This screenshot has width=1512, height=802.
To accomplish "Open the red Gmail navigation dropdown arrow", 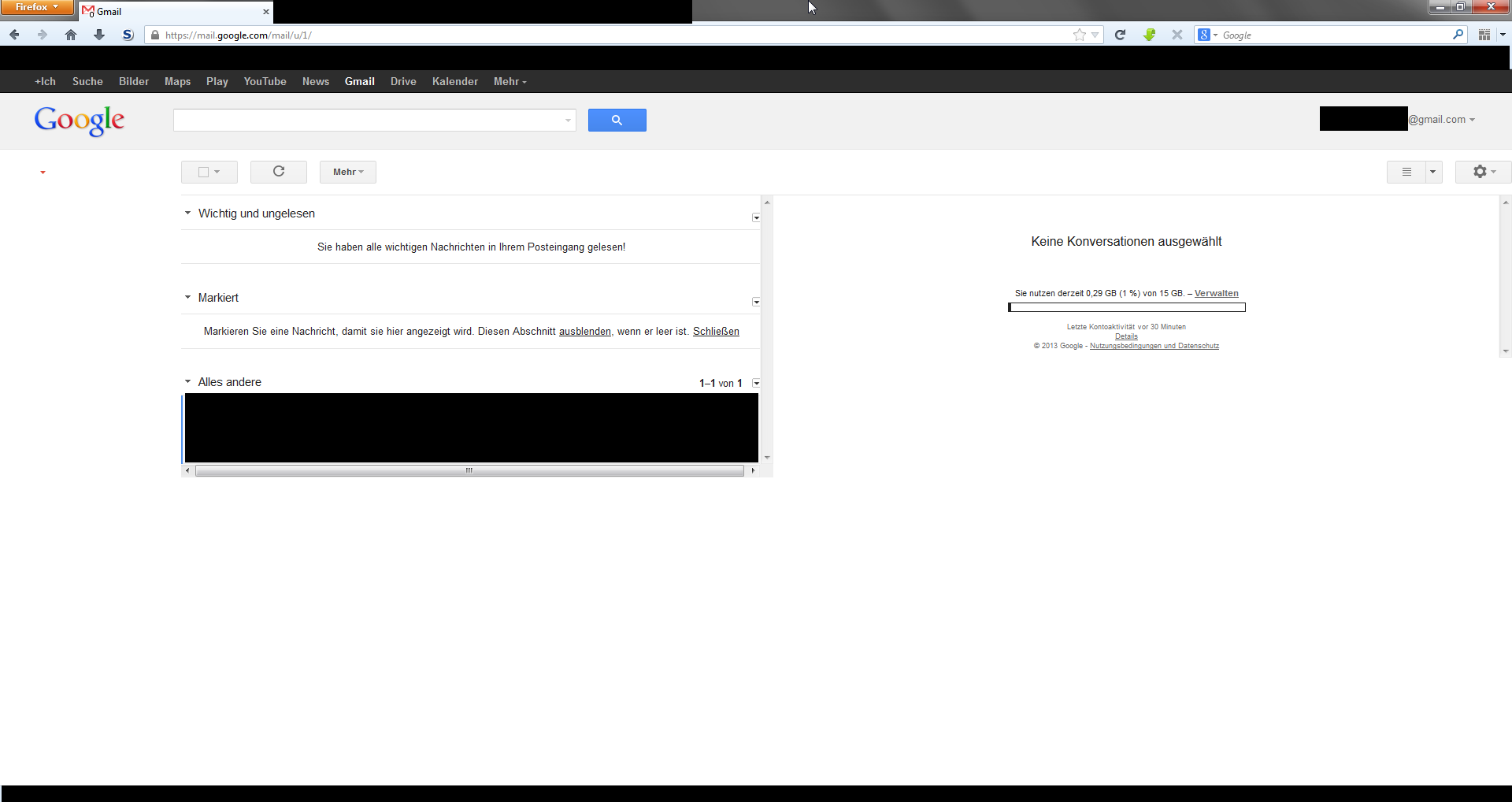I will pyautogui.click(x=43, y=173).
